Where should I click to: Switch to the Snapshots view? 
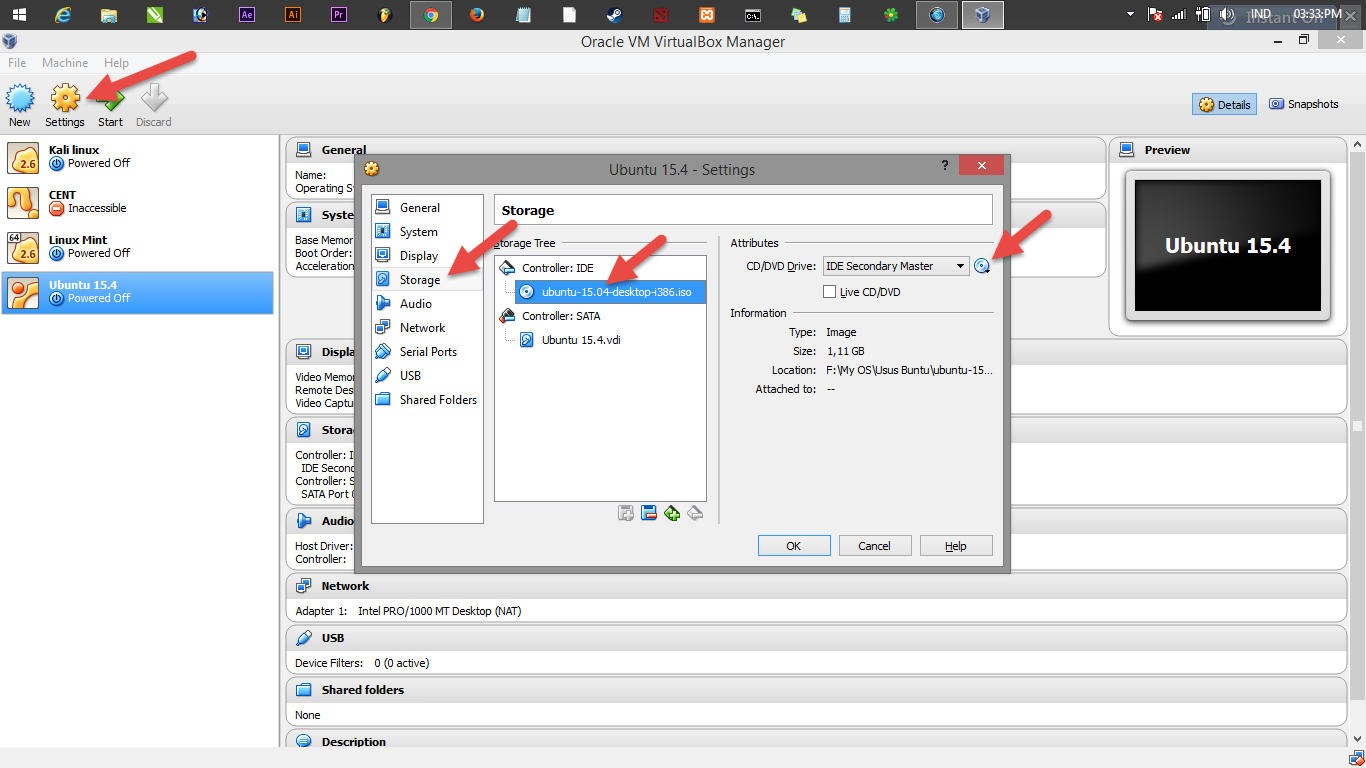coord(1304,104)
